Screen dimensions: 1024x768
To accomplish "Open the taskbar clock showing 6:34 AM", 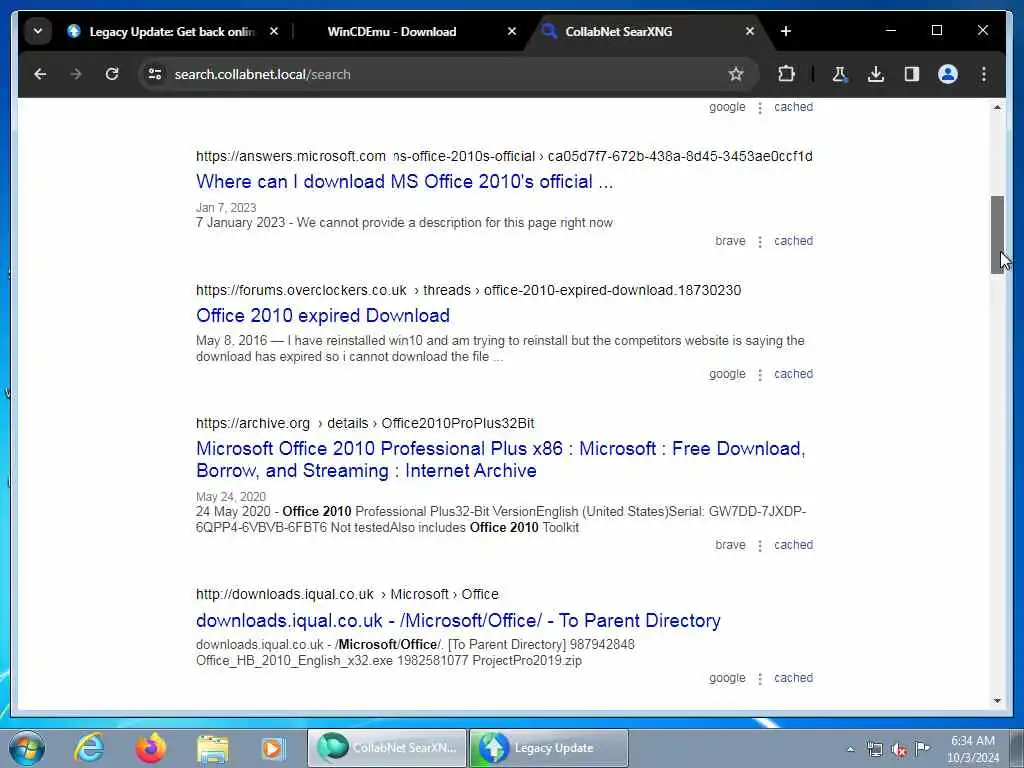I will 973,749.
